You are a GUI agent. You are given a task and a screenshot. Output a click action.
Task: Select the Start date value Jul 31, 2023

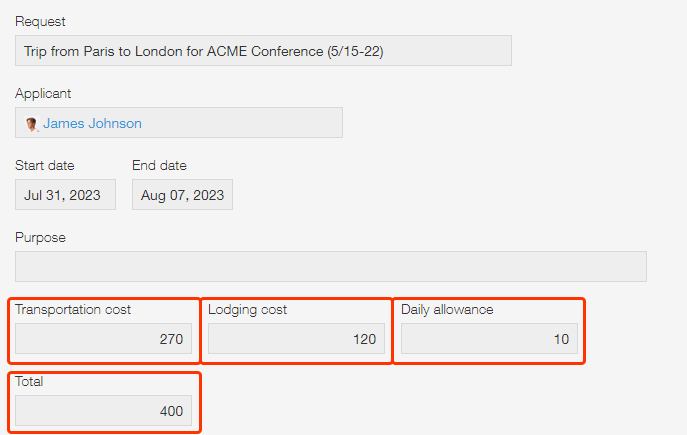(65, 195)
